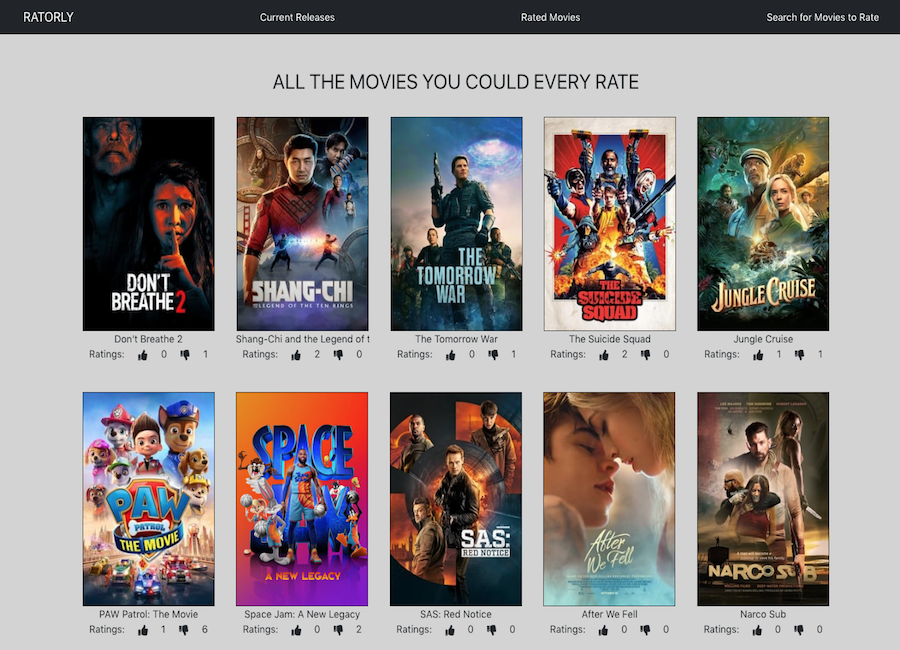Thumbs down PAW Patrol: The Movie
The image size is (900, 650).
coord(184,630)
